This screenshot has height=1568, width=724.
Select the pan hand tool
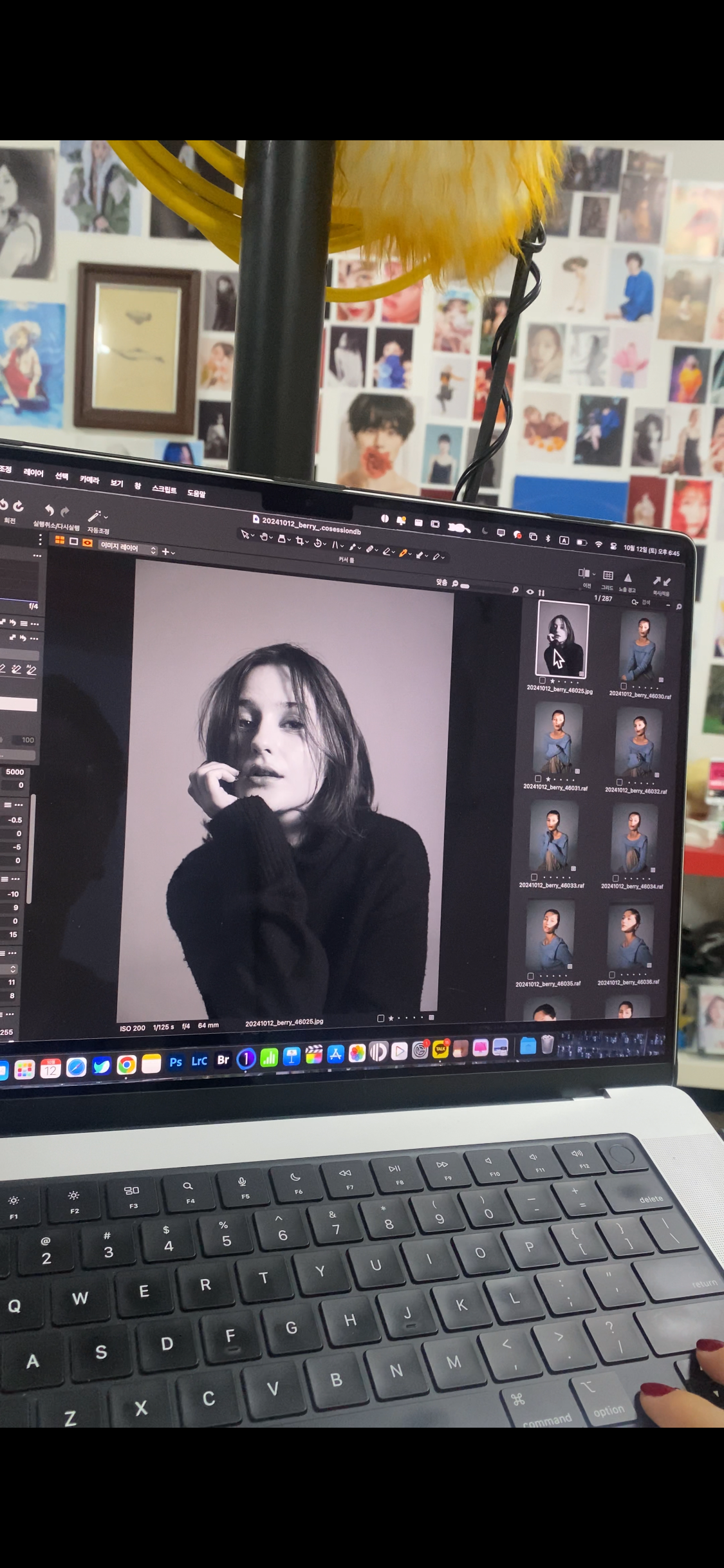(264, 536)
